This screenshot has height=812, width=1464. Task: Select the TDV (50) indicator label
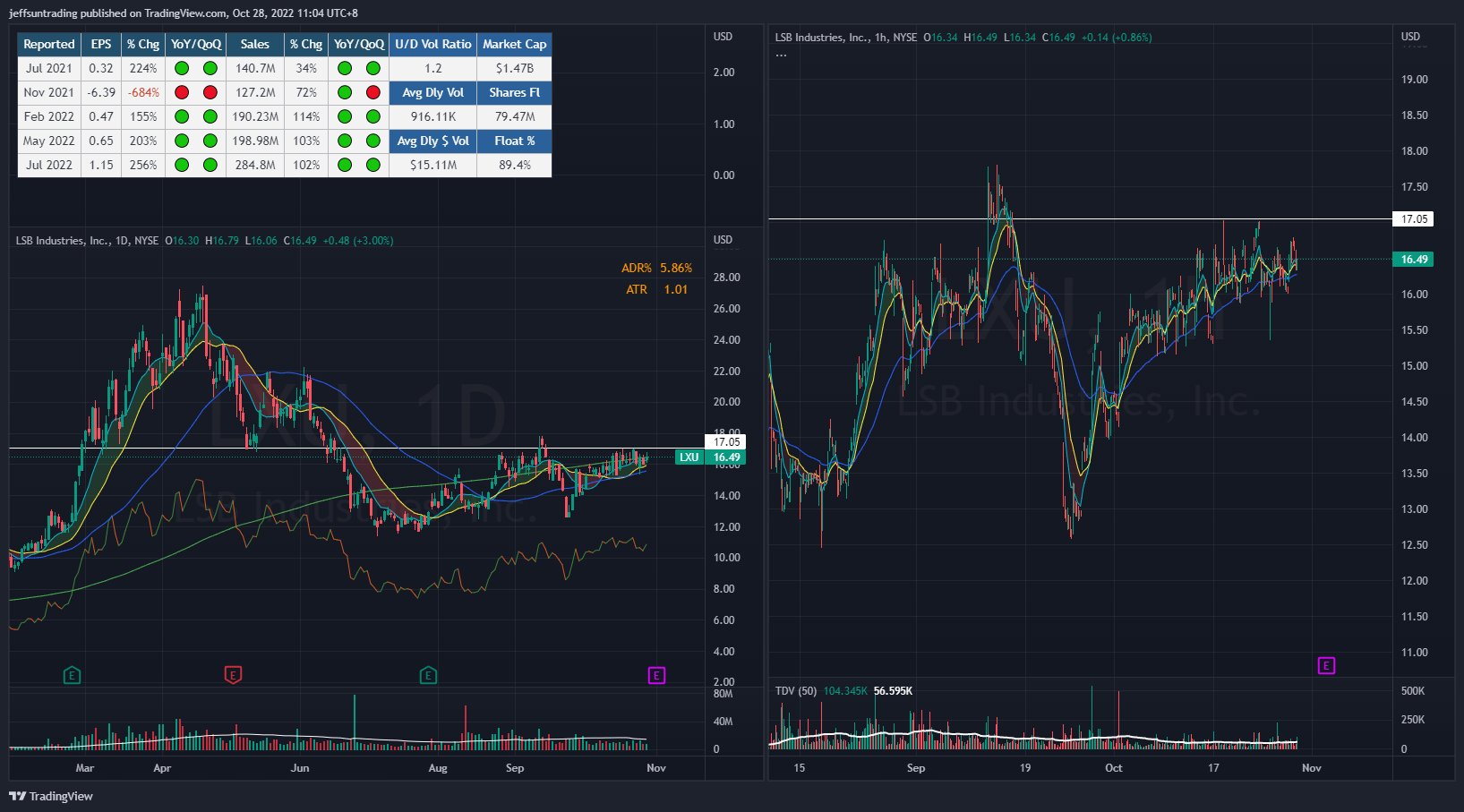pos(796,691)
